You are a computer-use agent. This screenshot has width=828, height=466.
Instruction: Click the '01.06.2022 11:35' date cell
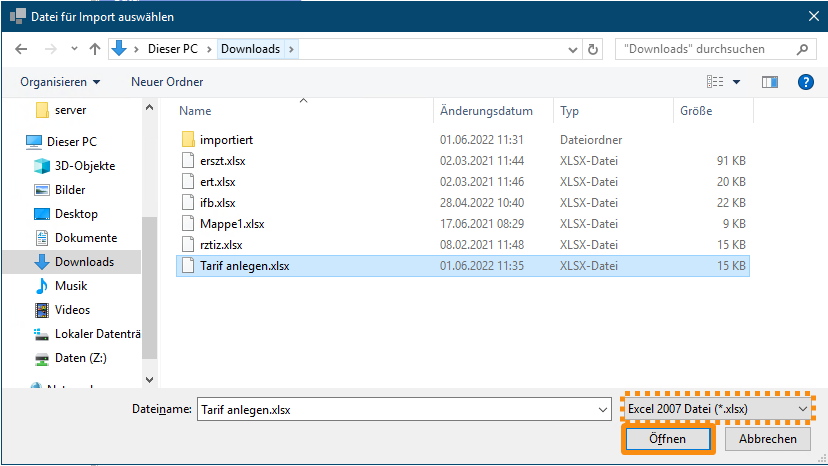482,266
